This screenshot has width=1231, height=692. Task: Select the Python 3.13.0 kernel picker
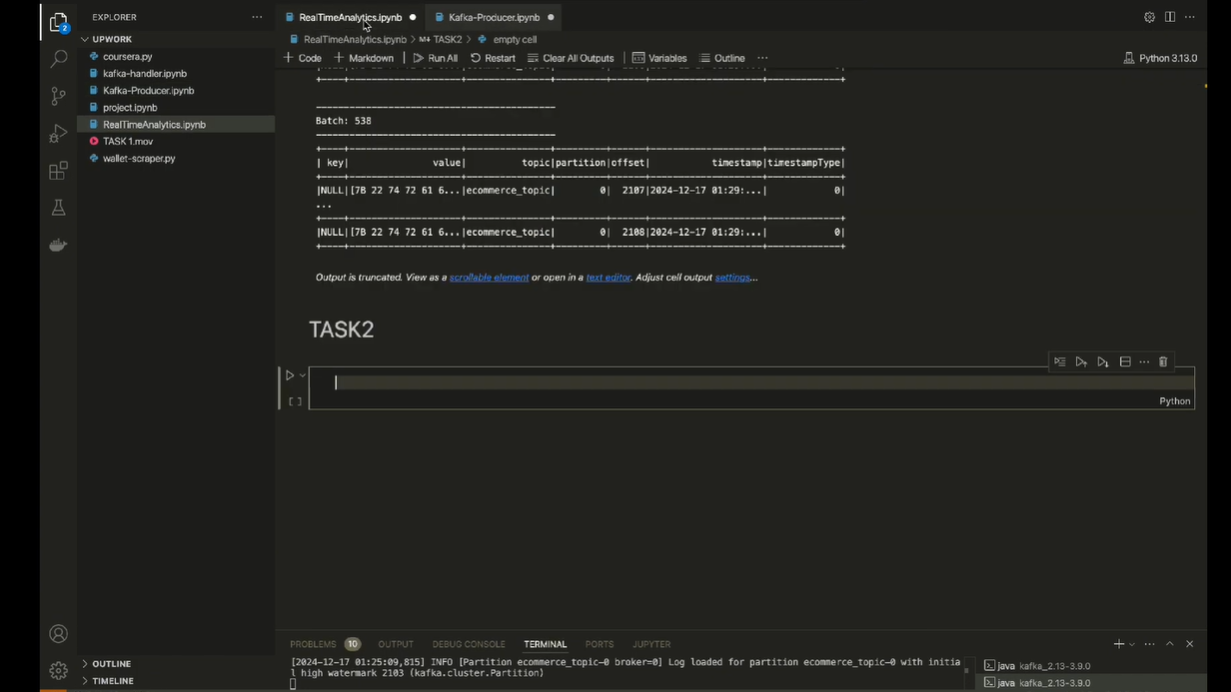(x=1160, y=58)
